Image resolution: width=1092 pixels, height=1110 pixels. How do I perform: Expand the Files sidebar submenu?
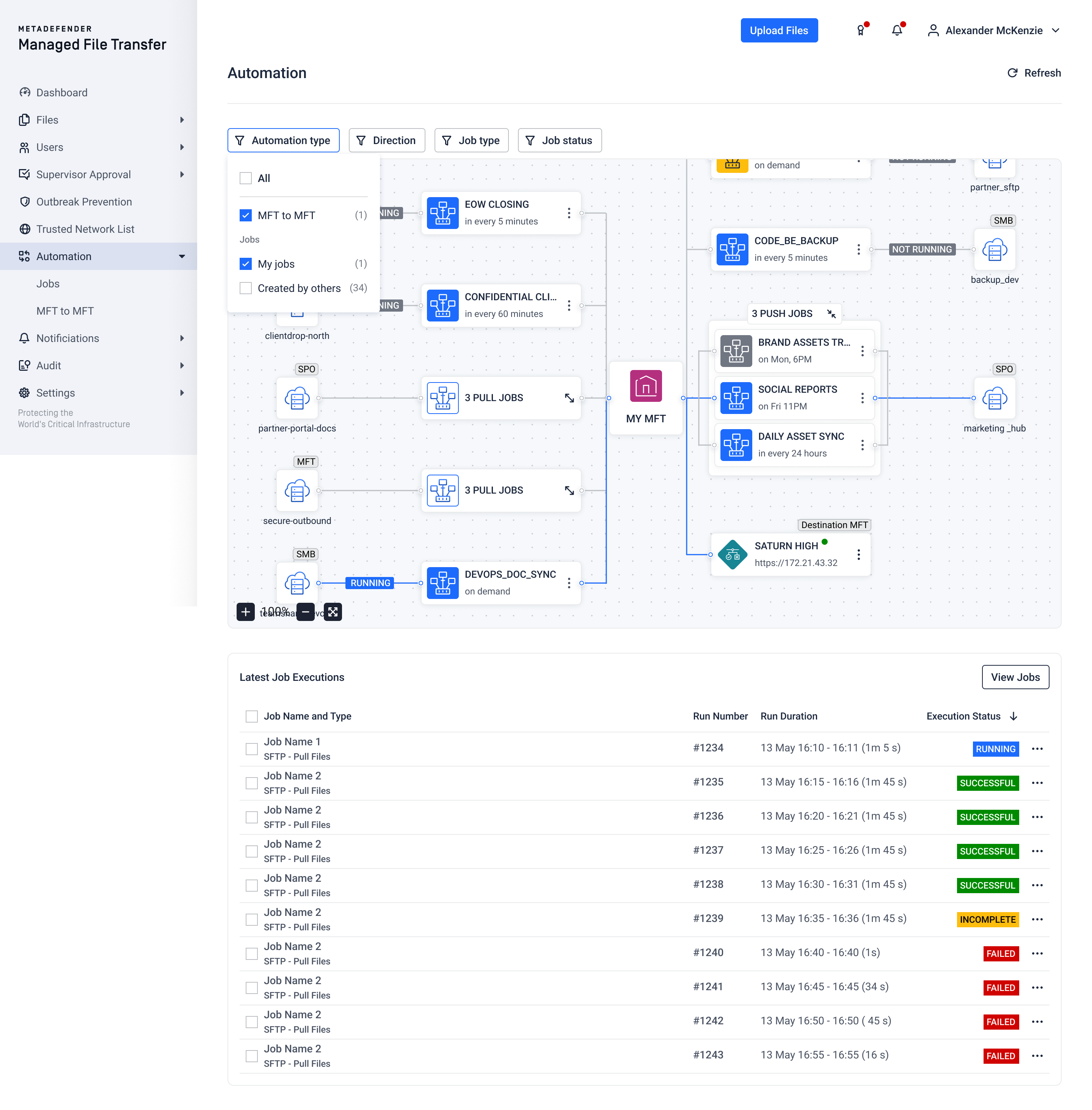click(x=182, y=120)
